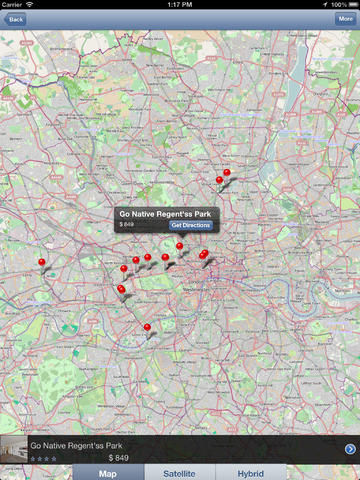Screen dimensions: 360x480
Task: Select the westernmost red pin
Action: tap(42, 262)
